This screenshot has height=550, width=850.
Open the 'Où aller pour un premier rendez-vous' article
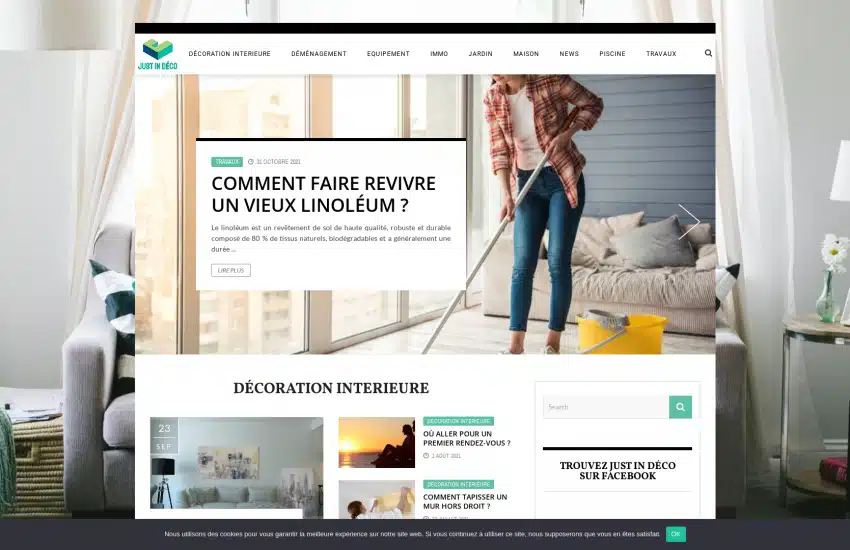pyautogui.click(x=466, y=438)
